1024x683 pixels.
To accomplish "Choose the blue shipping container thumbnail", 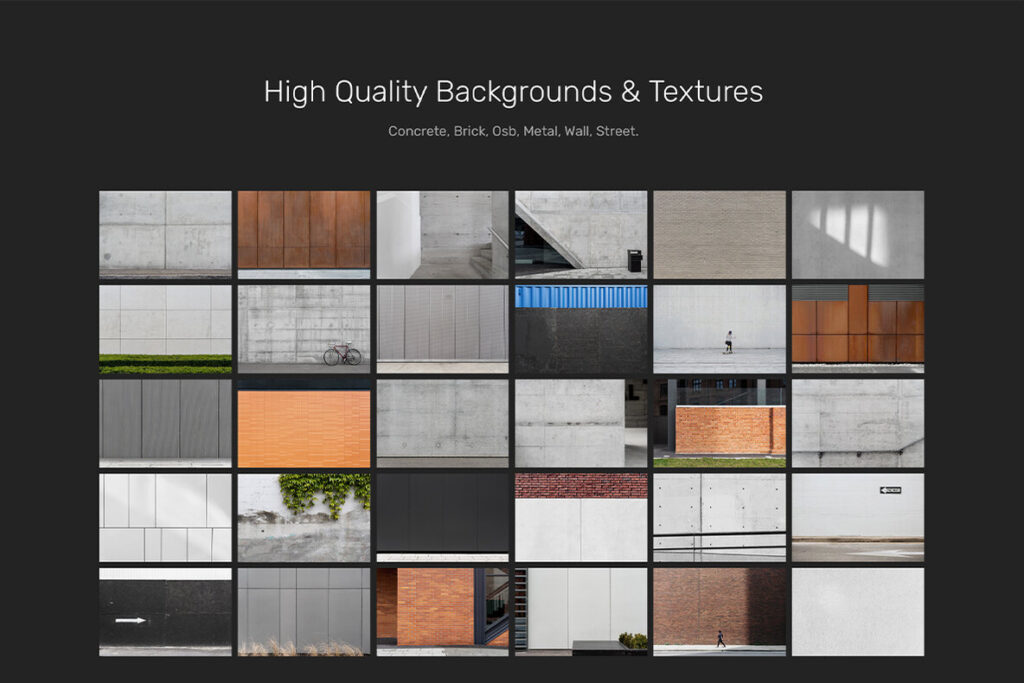I will [x=580, y=329].
